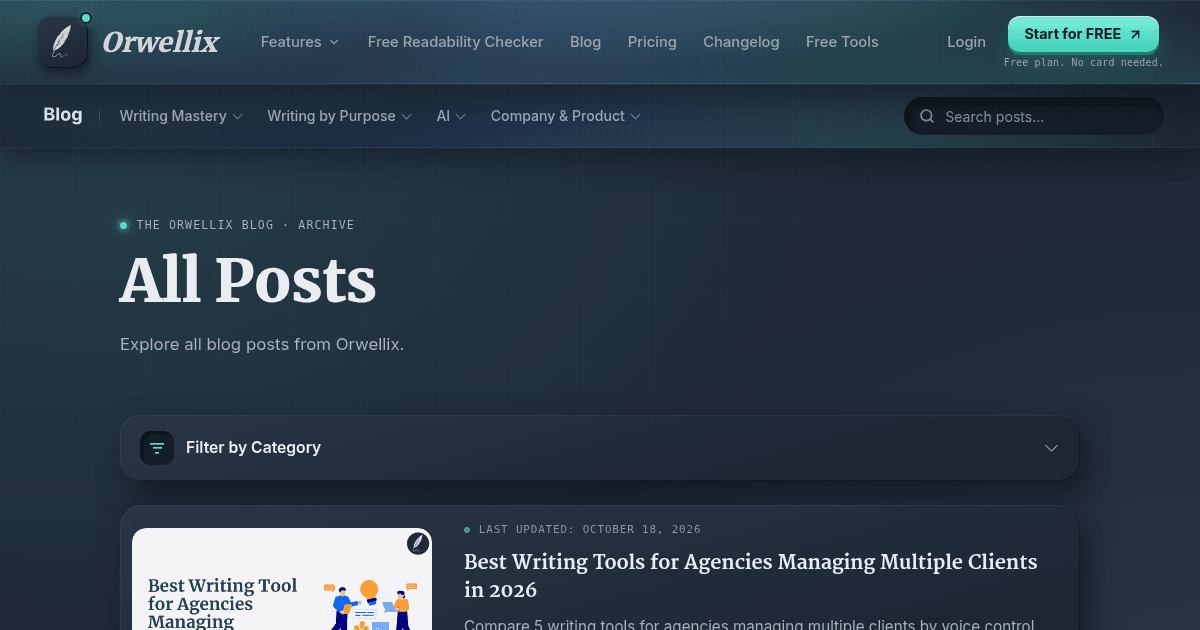Click the Orwellix brand name

coord(161,42)
